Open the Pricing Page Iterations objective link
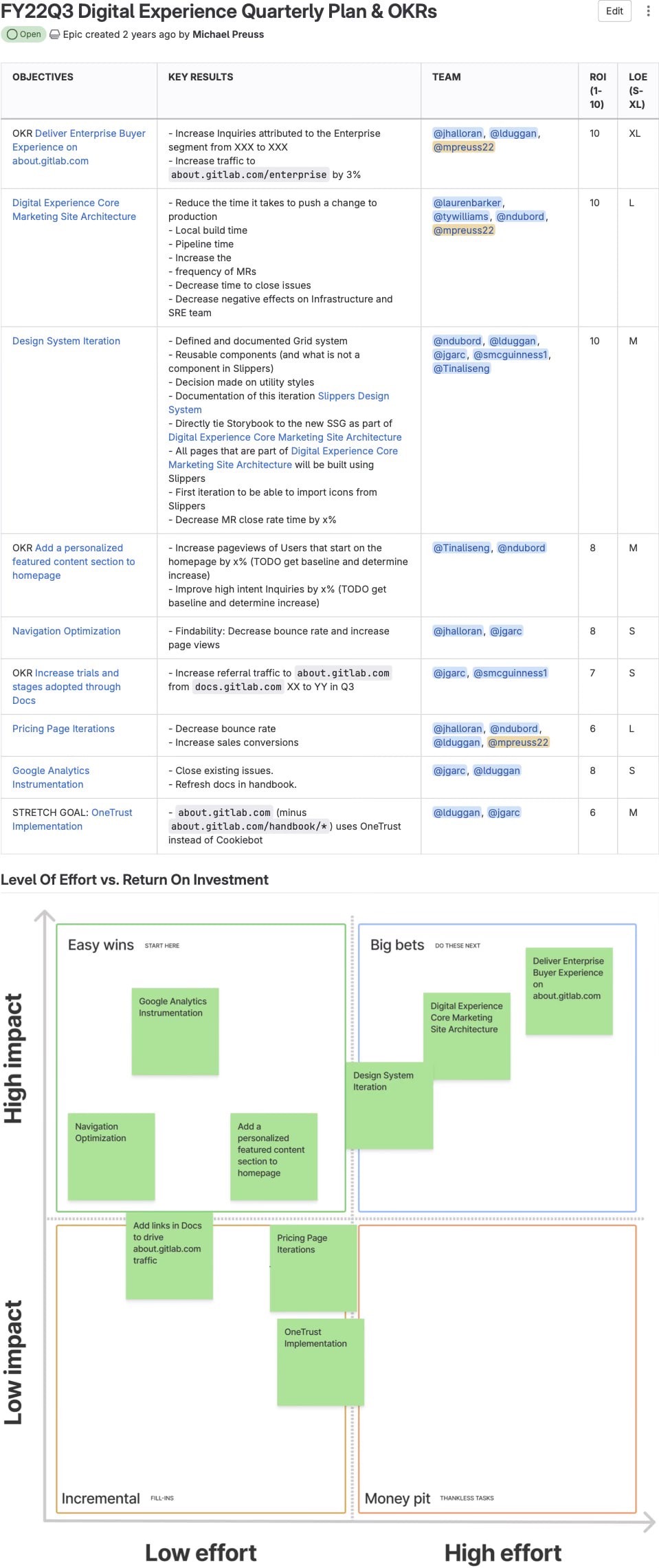The width and height of the screenshot is (659, 1568). (x=63, y=729)
